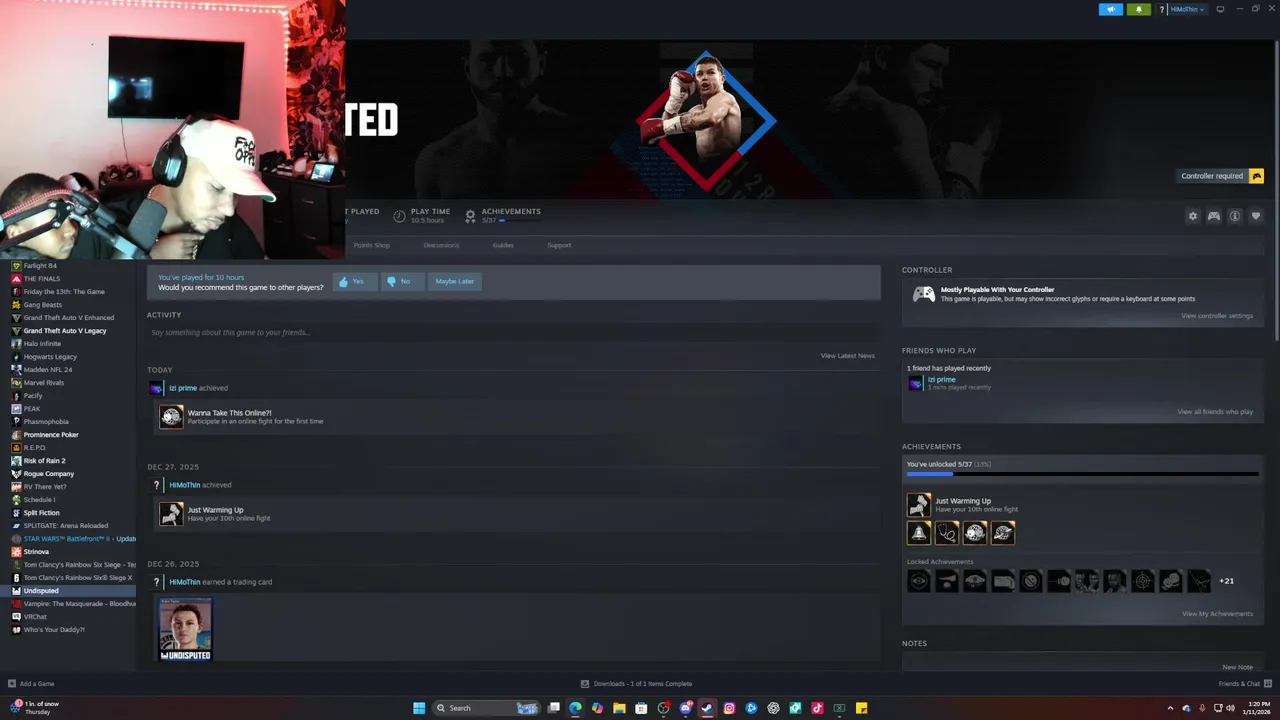Screen dimensions: 1280x720
Task: Open Steam icon in taskbar
Action: click(x=707, y=708)
